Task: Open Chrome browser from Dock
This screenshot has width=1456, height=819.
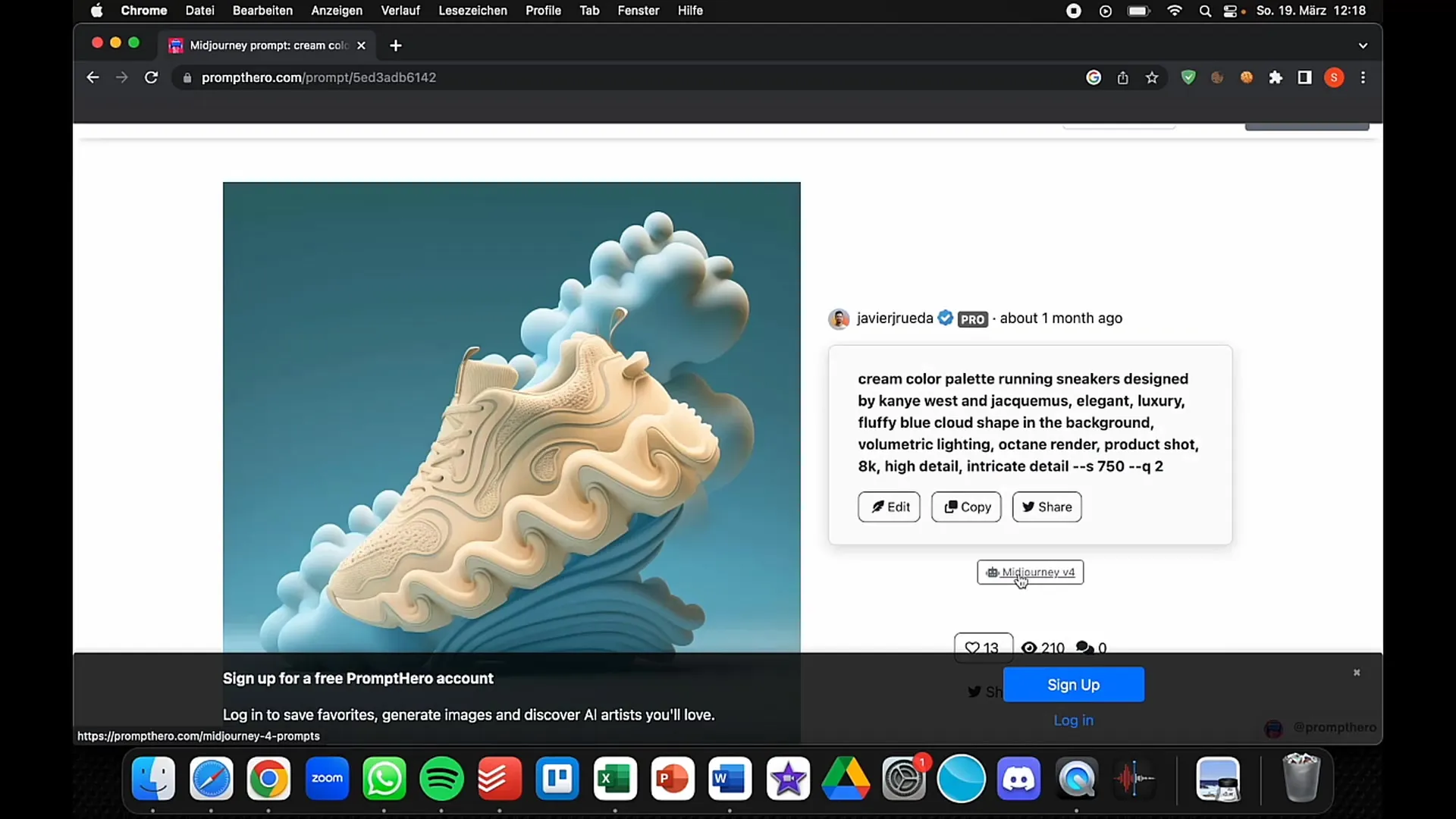Action: (x=269, y=779)
